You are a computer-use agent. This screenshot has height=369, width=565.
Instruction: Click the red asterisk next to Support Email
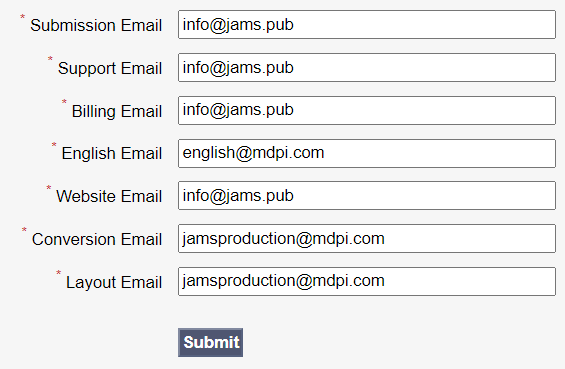click(x=50, y=59)
